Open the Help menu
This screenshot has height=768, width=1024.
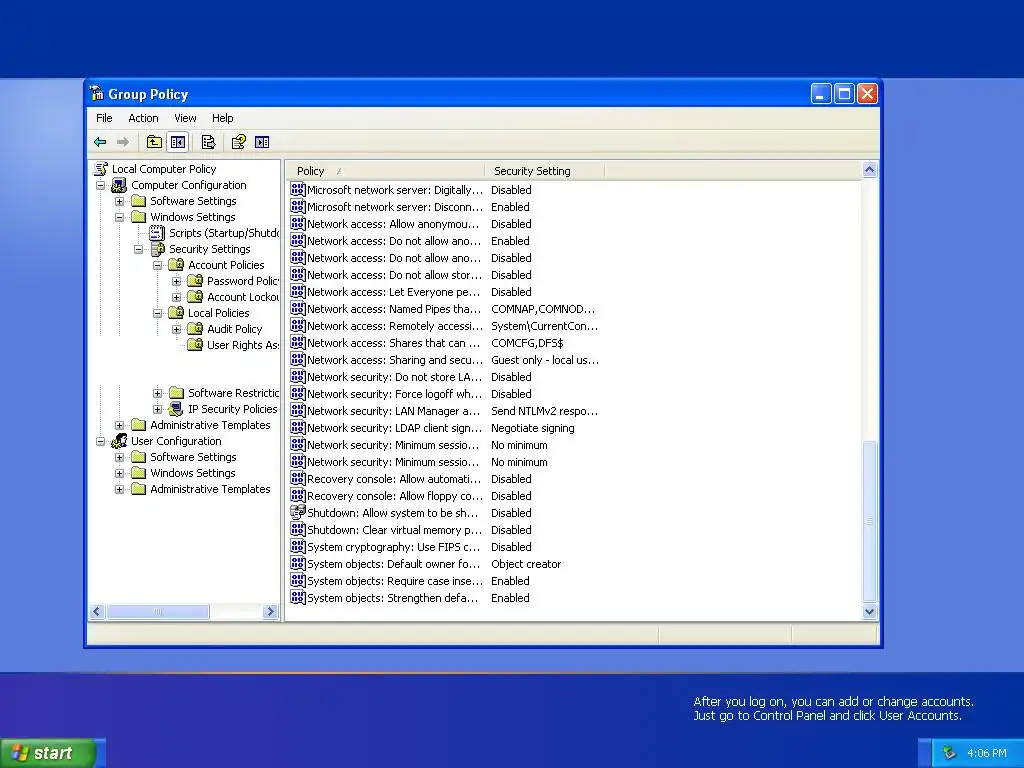coord(222,118)
